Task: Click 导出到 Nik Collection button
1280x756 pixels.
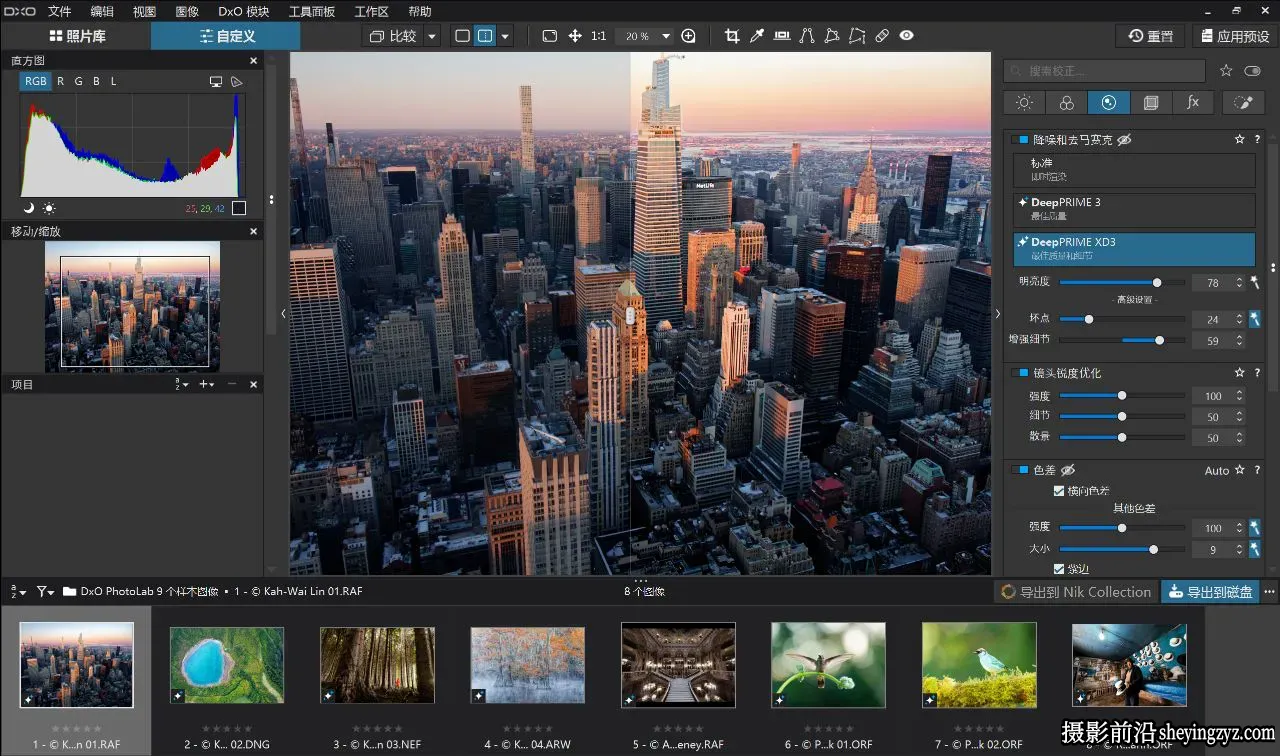Action: coord(1076,591)
